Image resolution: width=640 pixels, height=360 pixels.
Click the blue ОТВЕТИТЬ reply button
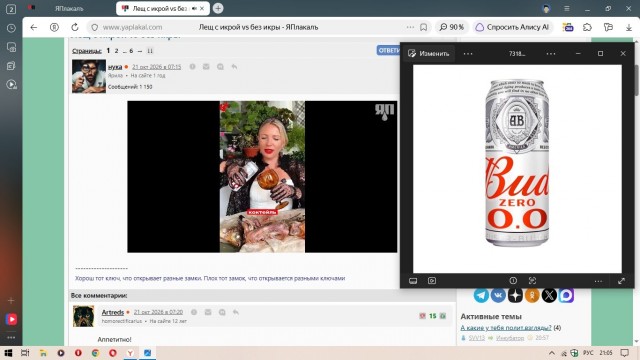[x=389, y=51]
